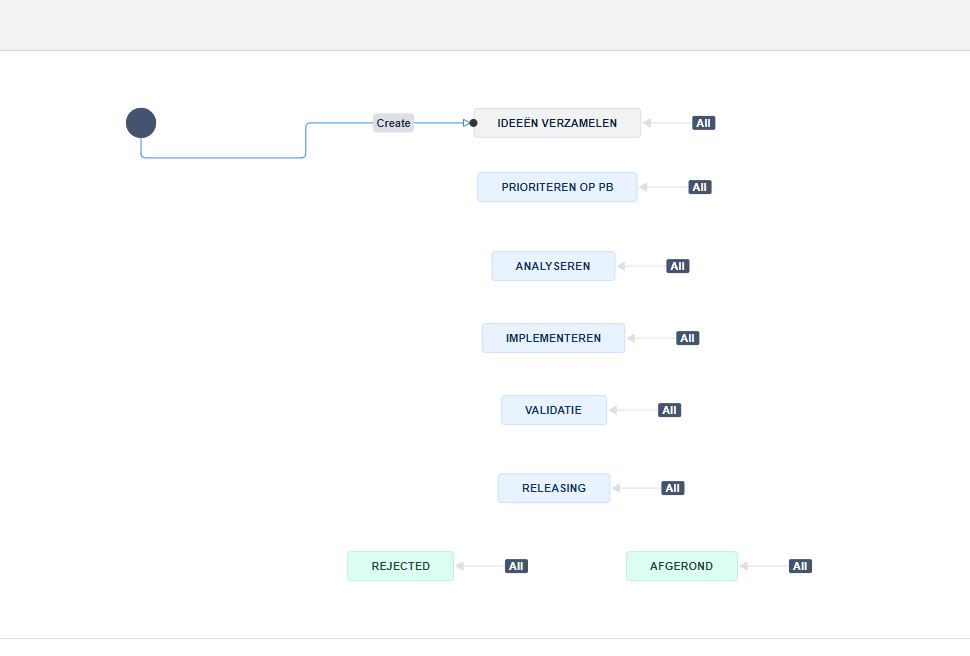Click the ANALYSEREN workflow status
970x656 pixels.
click(x=553, y=266)
